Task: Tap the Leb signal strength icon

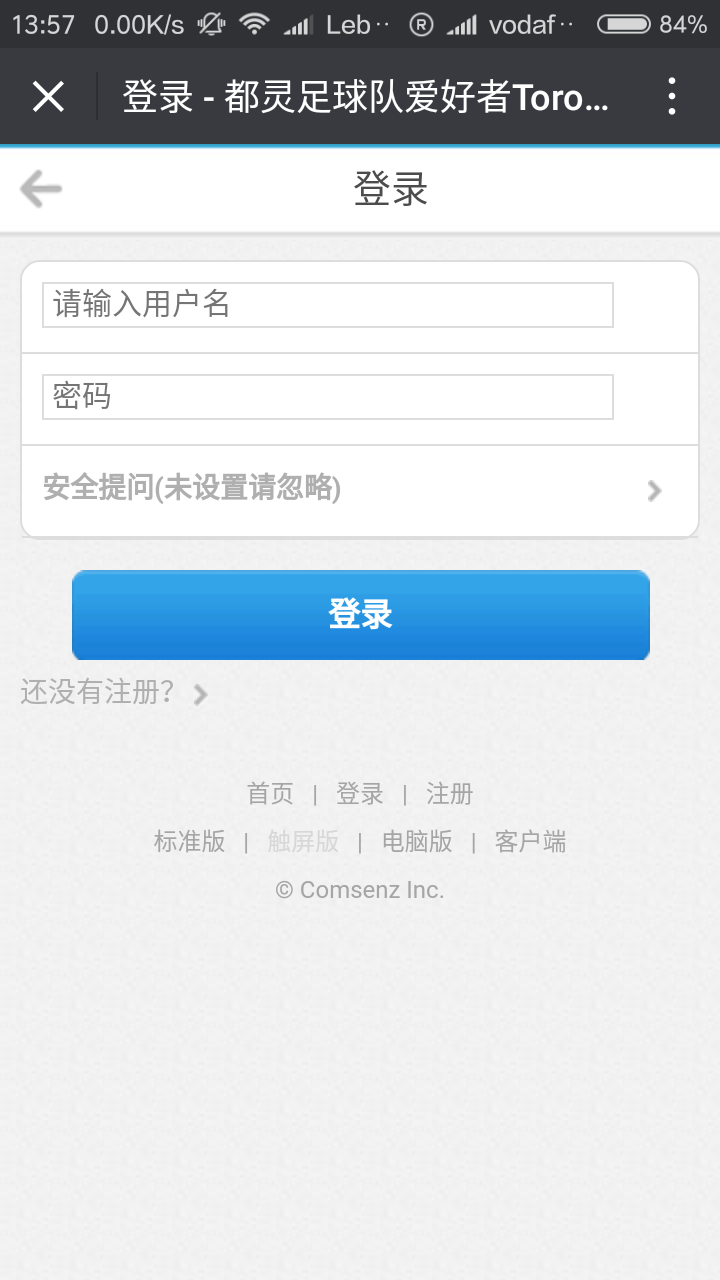Action: [298, 25]
